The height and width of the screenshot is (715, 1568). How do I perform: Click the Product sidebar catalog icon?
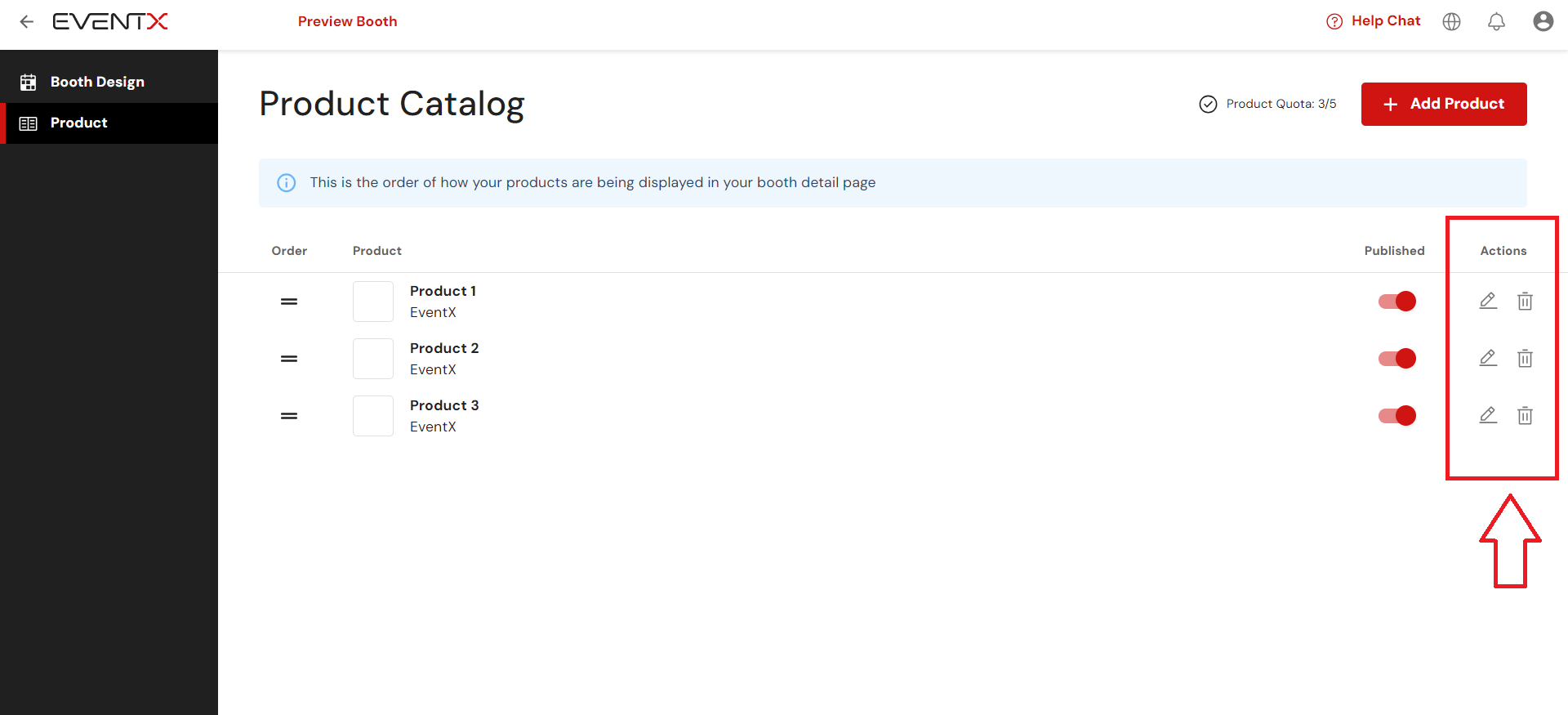pyautogui.click(x=29, y=123)
